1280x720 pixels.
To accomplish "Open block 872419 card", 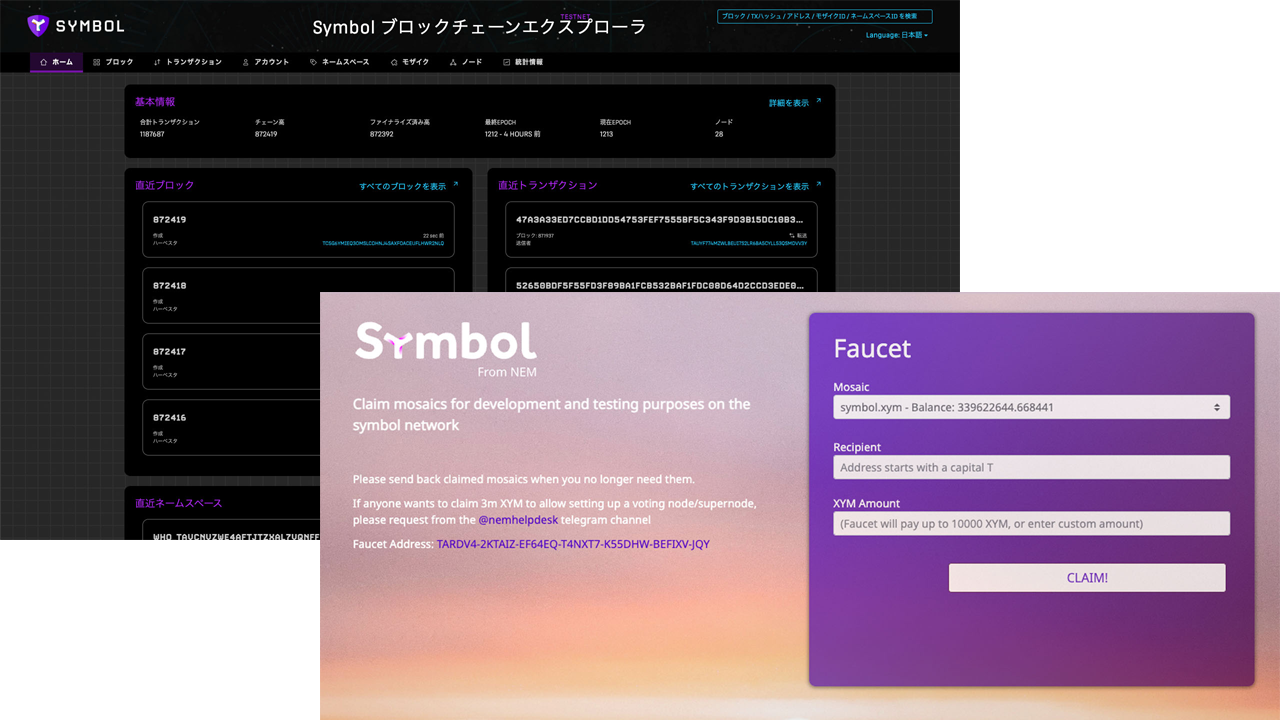I will pos(298,230).
